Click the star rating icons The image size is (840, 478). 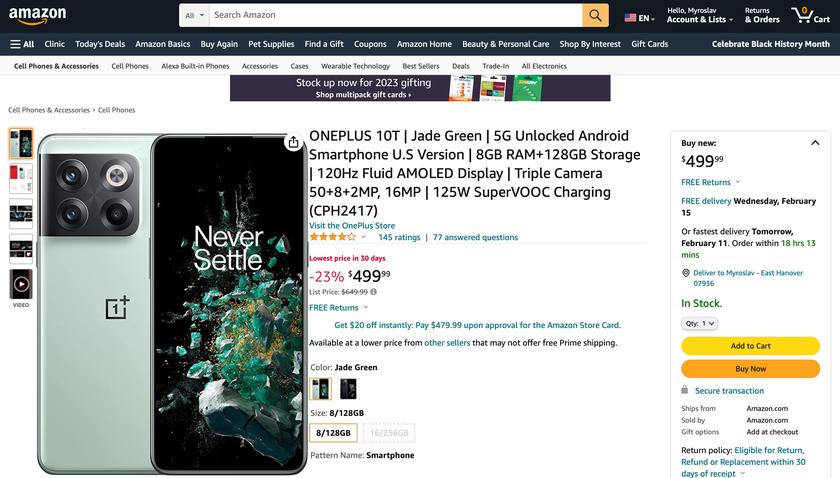coord(332,238)
